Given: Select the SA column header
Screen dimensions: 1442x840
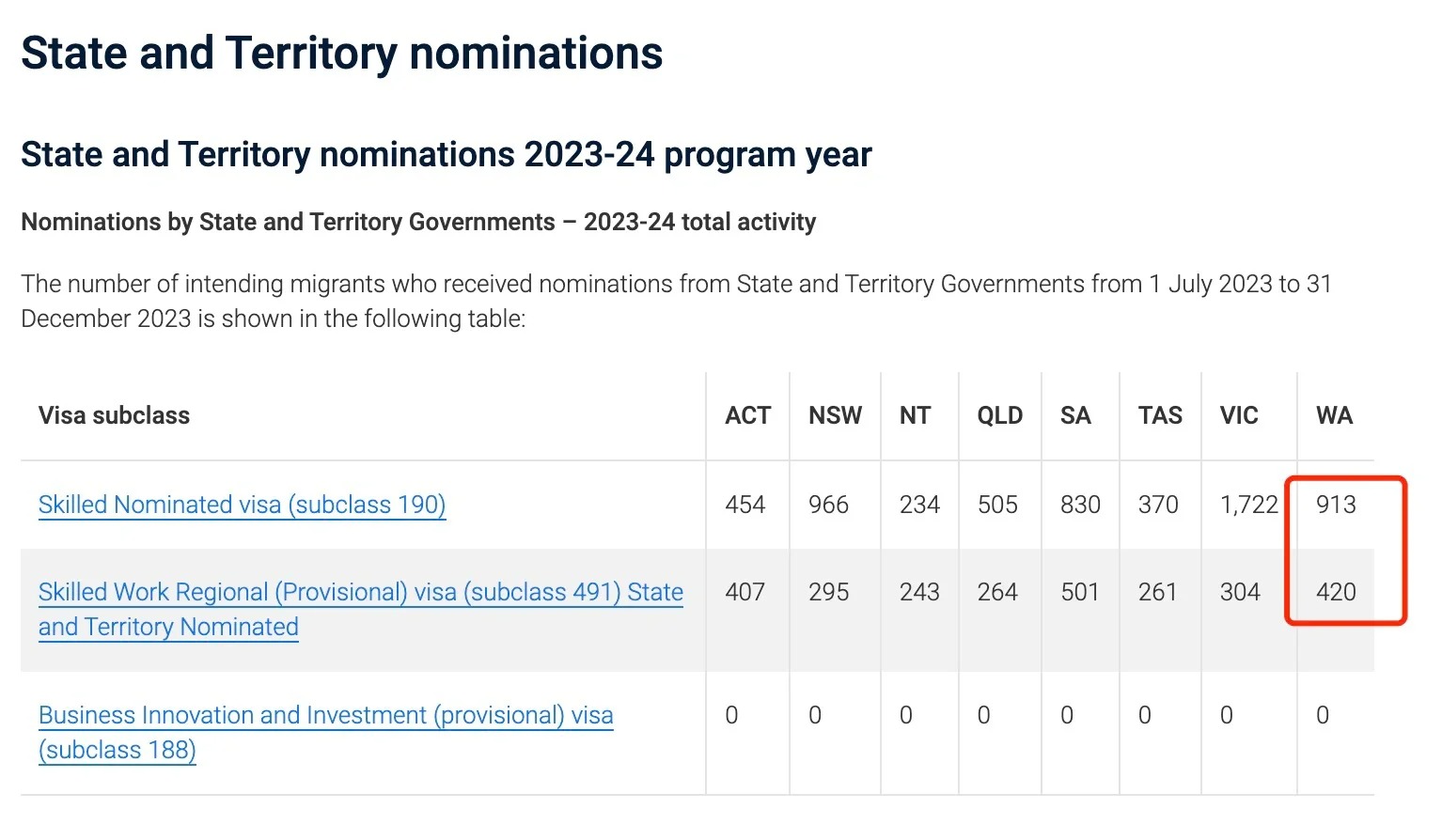Looking at the screenshot, I should (x=1075, y=415).
